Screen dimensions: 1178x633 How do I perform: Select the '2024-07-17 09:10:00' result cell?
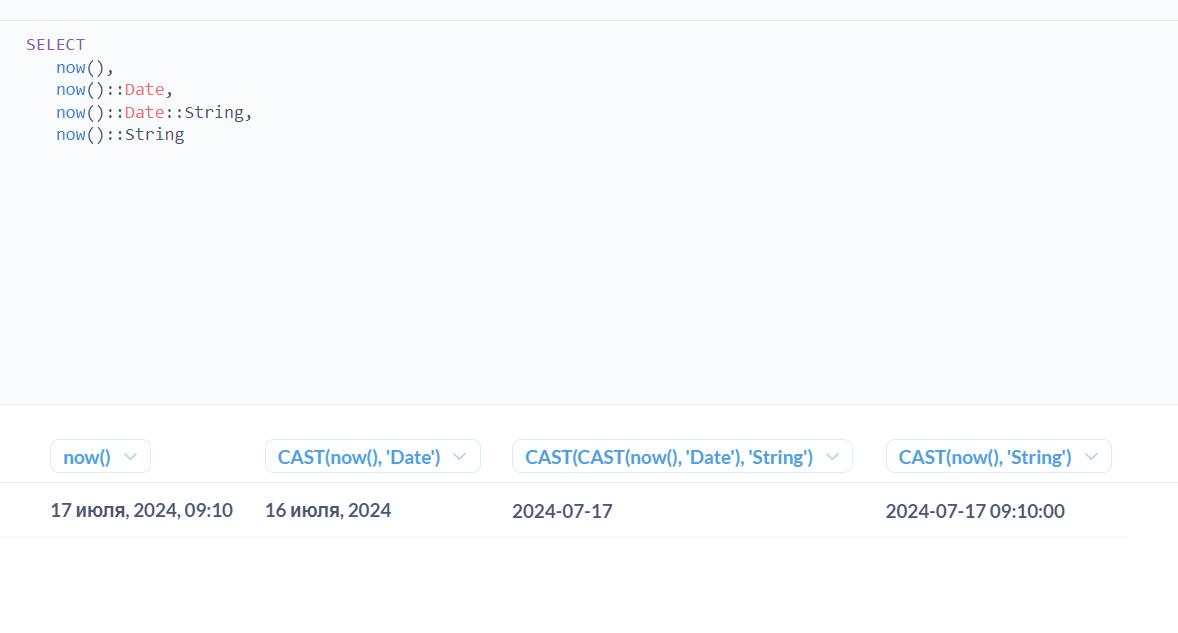pos(974,511)
